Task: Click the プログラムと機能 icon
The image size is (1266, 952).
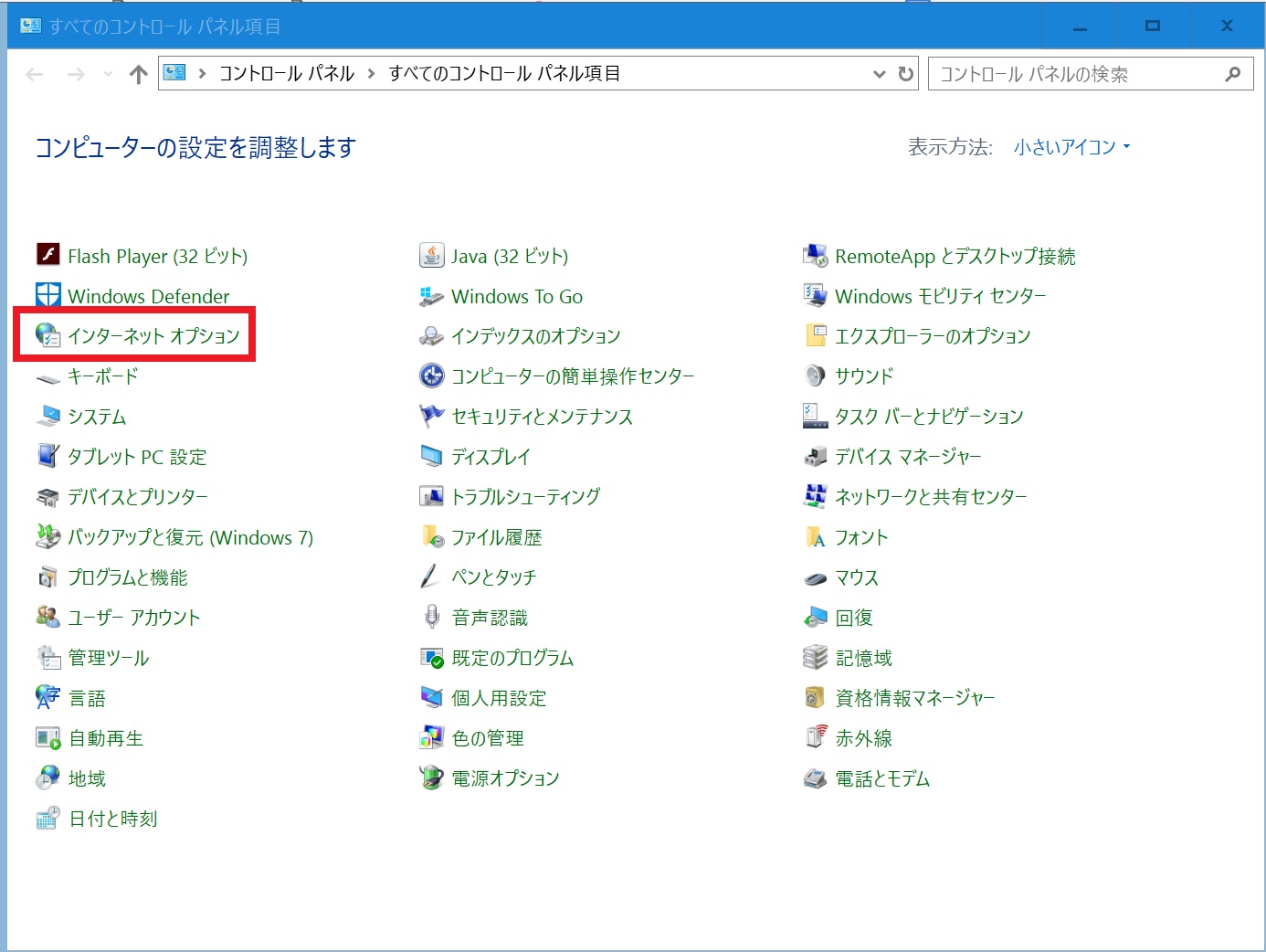Action: coord(47,576)
